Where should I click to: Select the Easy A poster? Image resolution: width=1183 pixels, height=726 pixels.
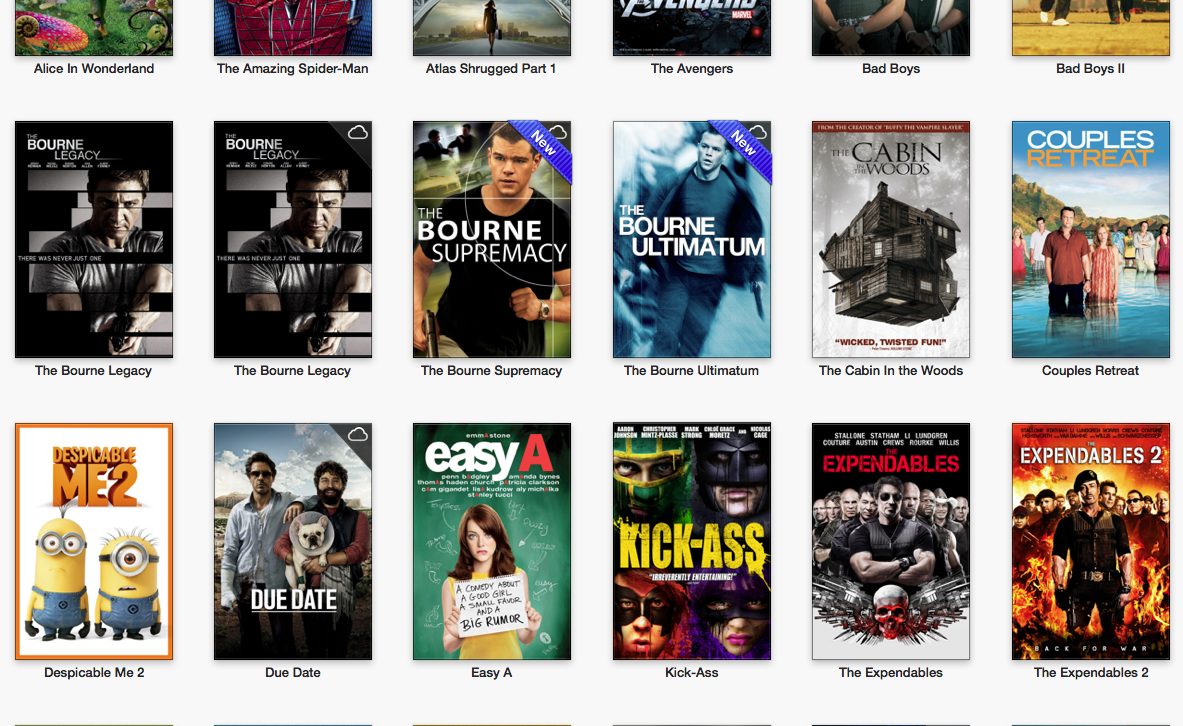click(492, 541)
